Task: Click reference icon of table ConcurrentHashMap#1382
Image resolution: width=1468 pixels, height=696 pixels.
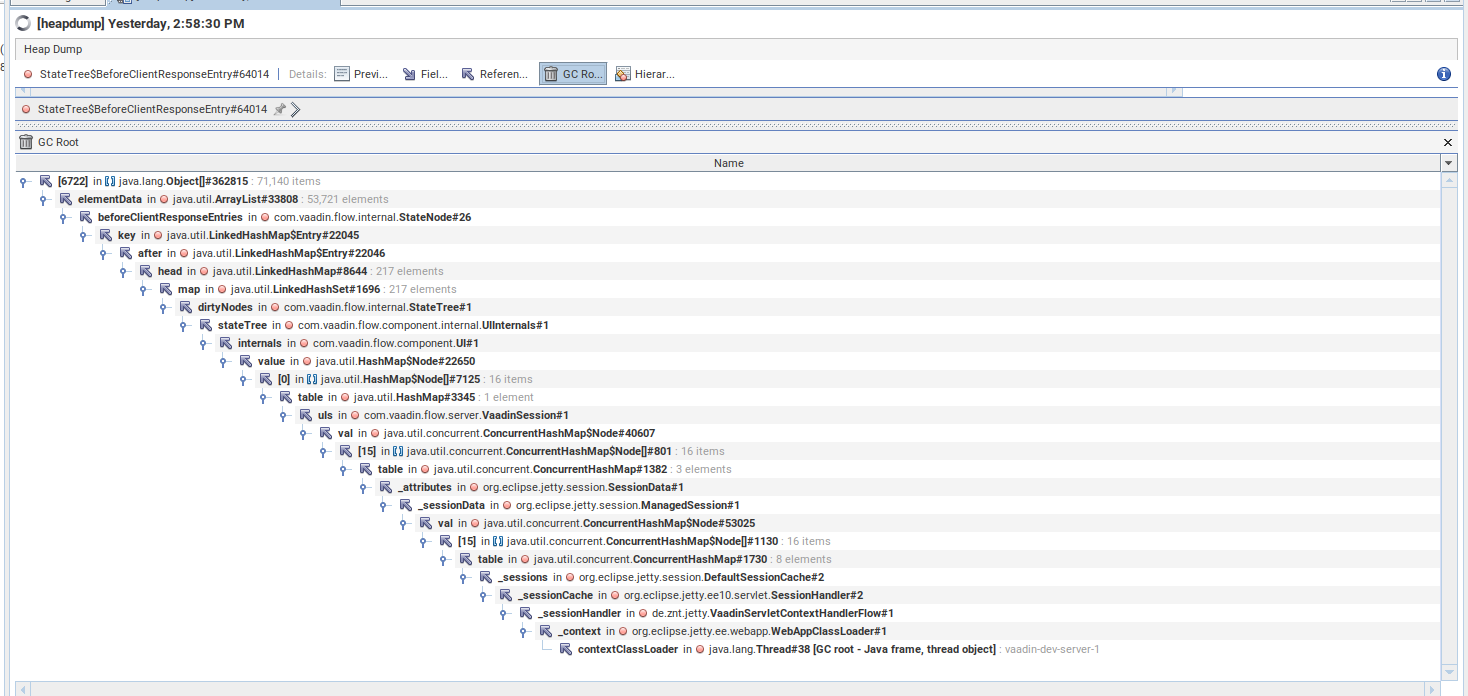Action: 366,469
